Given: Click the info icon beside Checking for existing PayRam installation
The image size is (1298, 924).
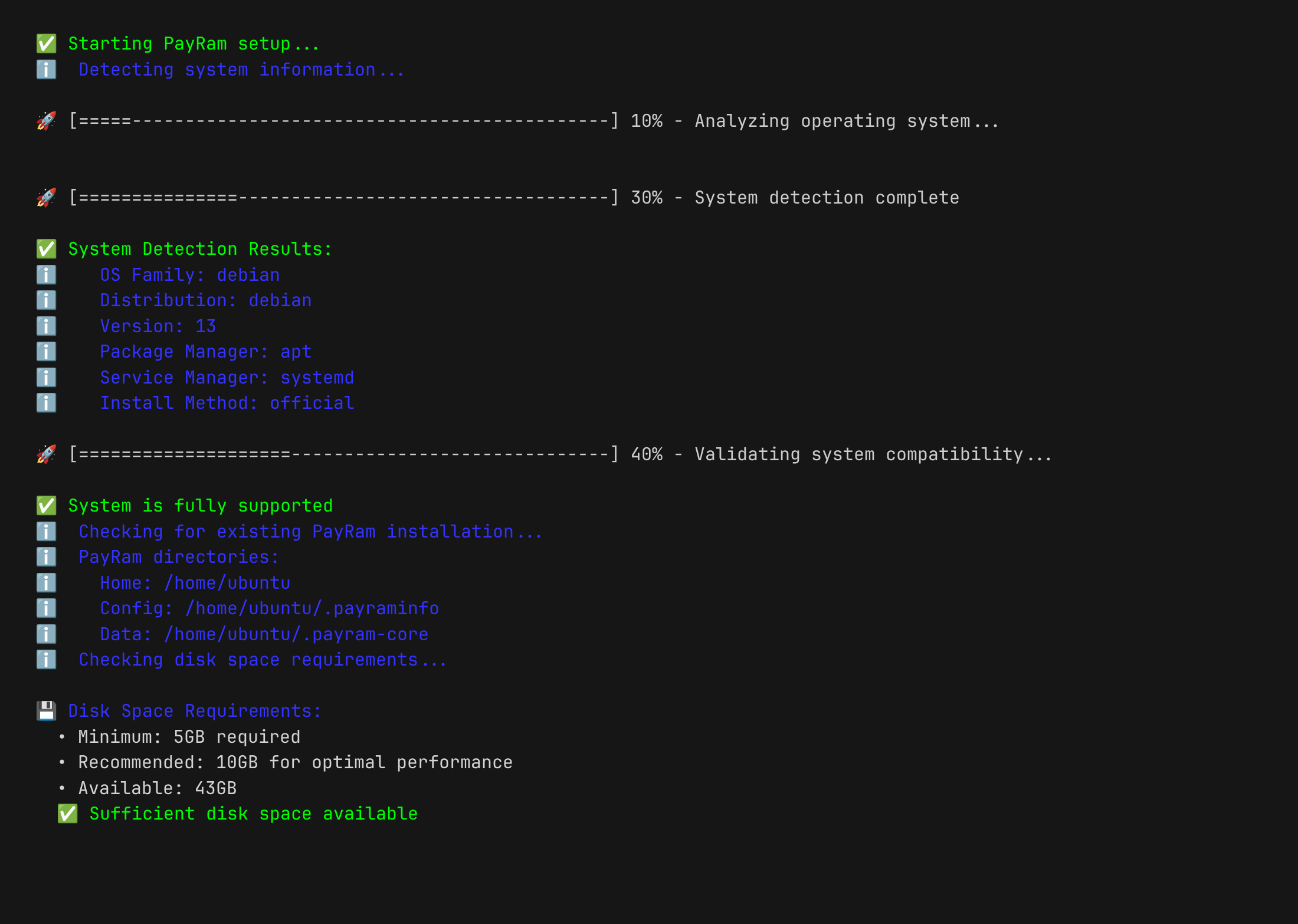Looking at the screenshot, I should (47, 532).
